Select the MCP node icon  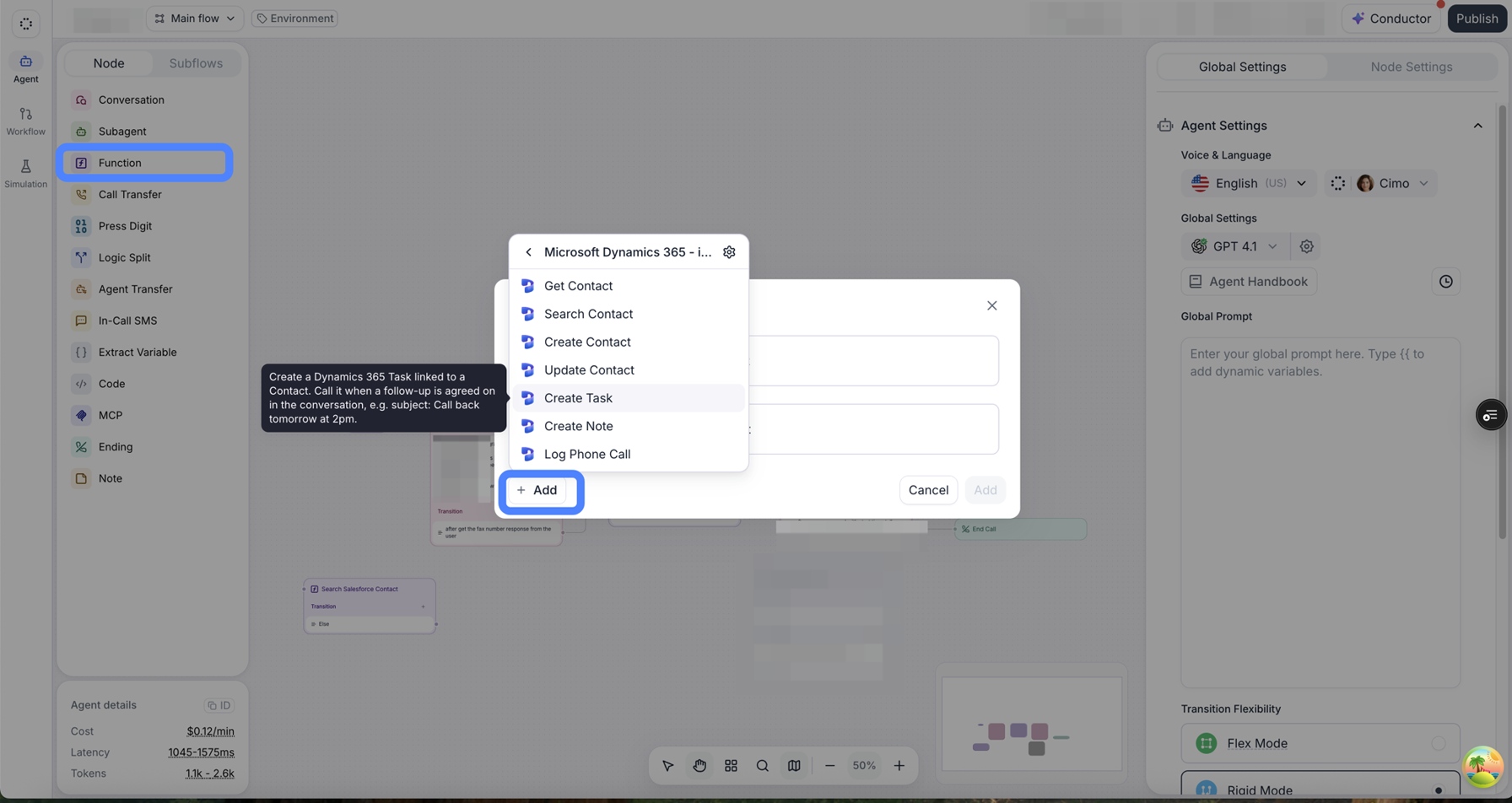click(81, 415)
